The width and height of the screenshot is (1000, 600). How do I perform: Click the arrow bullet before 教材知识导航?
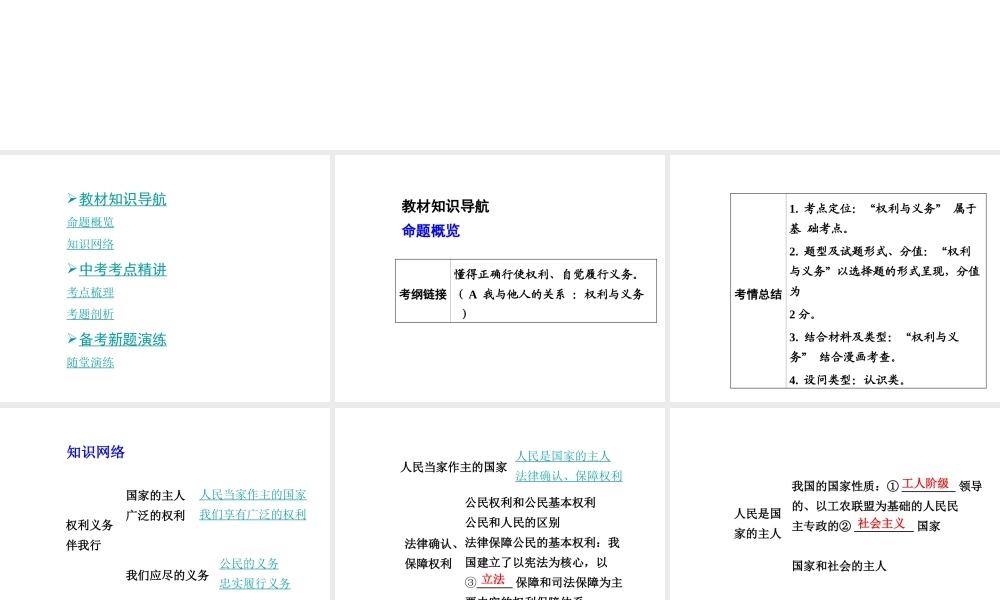(x=71, y=198)
